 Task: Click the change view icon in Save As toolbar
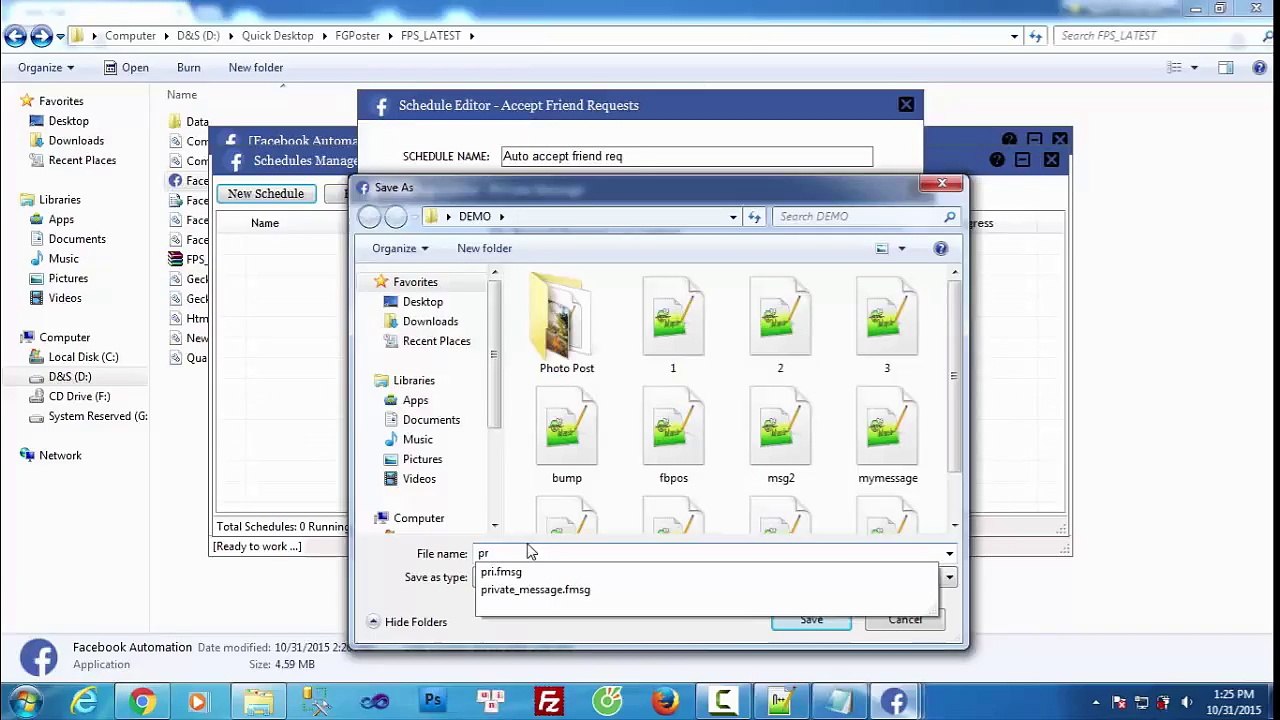click(882, 248)
